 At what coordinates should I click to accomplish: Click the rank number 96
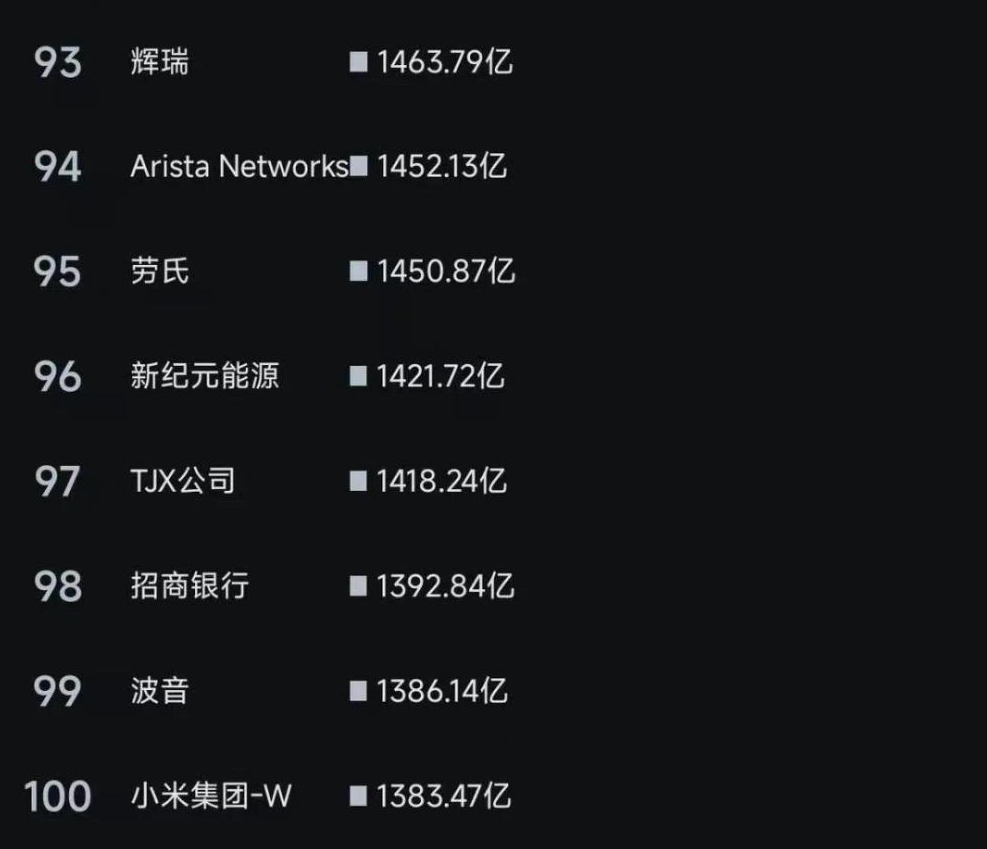[57, 376]
